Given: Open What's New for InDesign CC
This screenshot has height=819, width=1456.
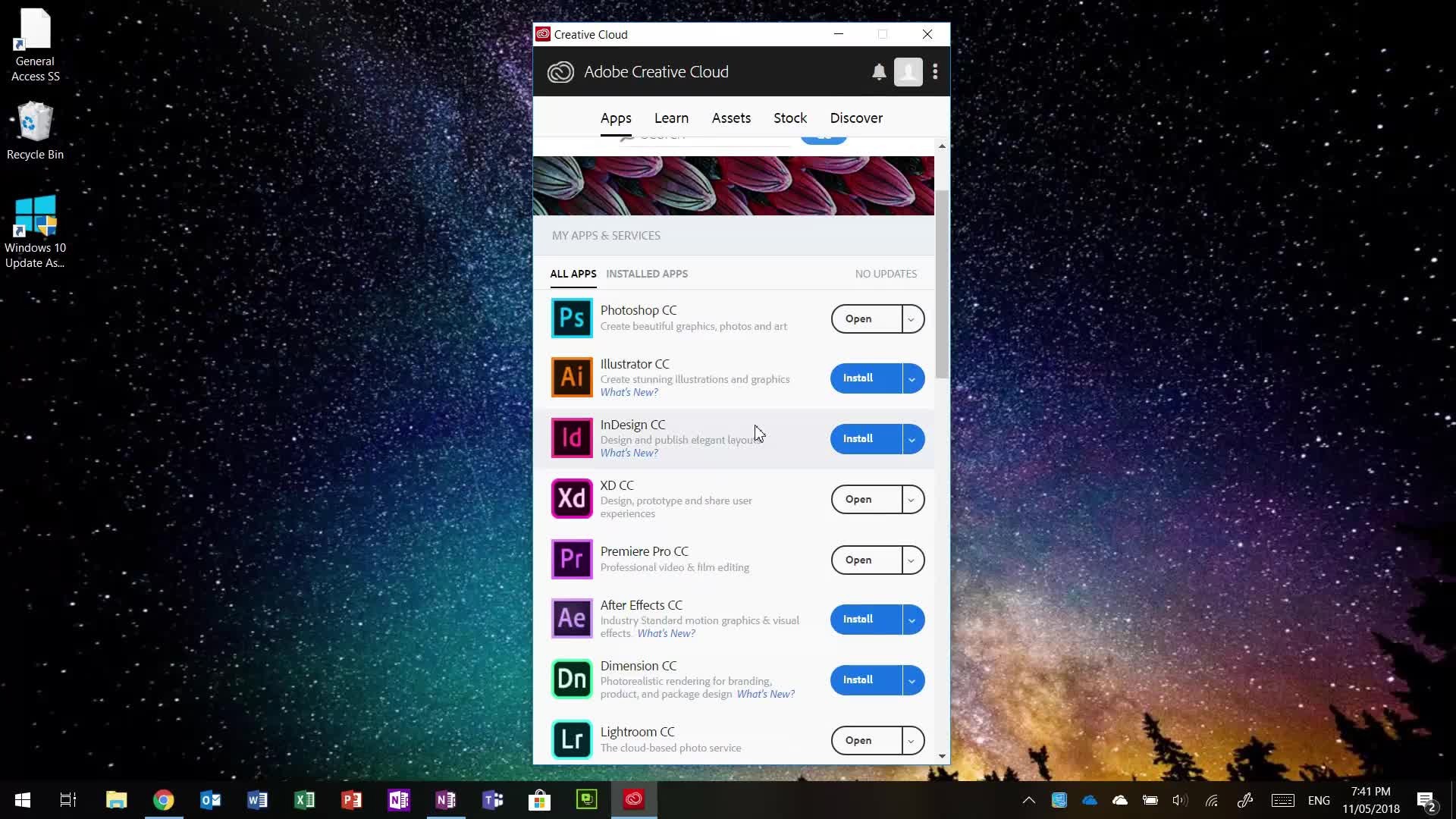Looking at the screenshot, I should [x=629, y=453].
